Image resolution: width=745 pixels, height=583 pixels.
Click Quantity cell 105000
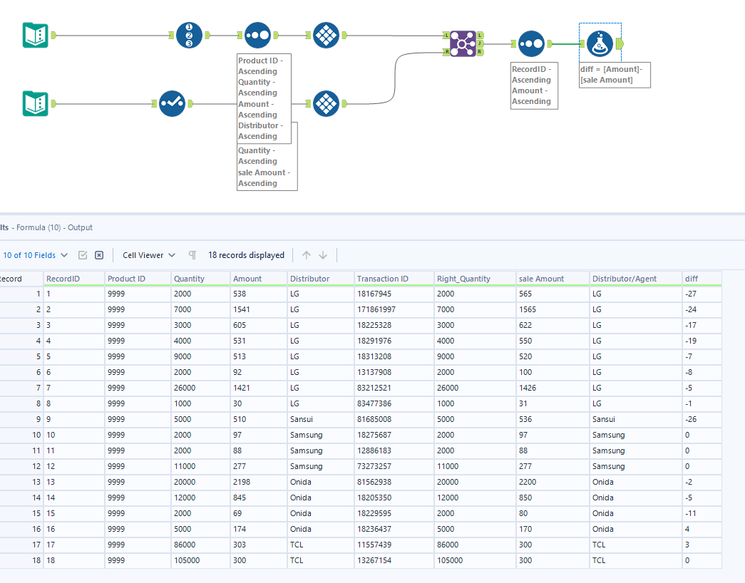pos(201,561)
